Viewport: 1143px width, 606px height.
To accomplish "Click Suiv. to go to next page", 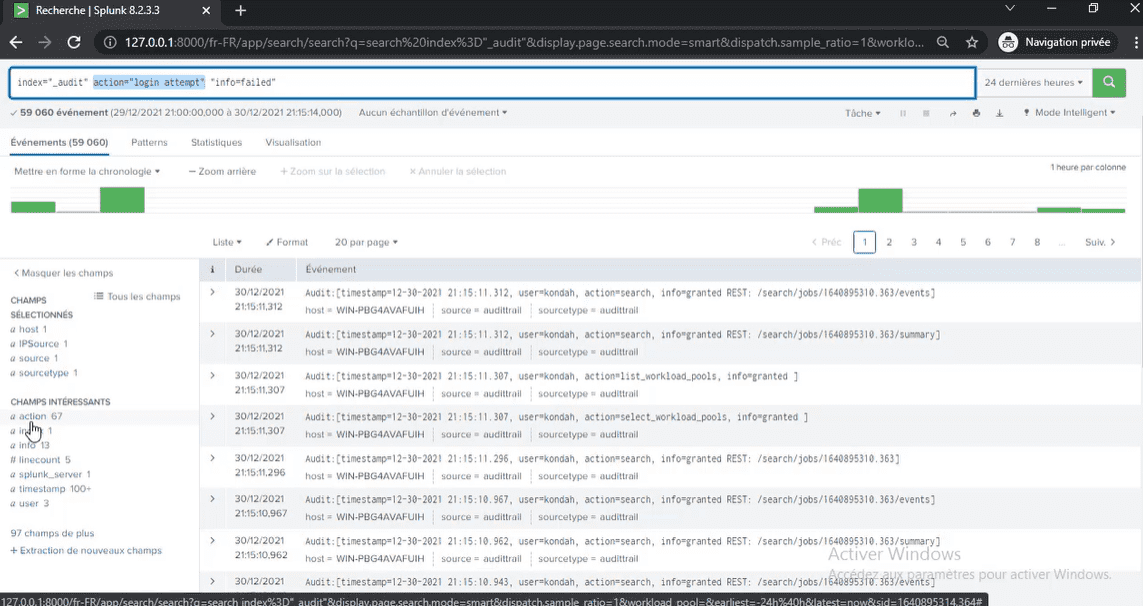I will (1100, 242).
